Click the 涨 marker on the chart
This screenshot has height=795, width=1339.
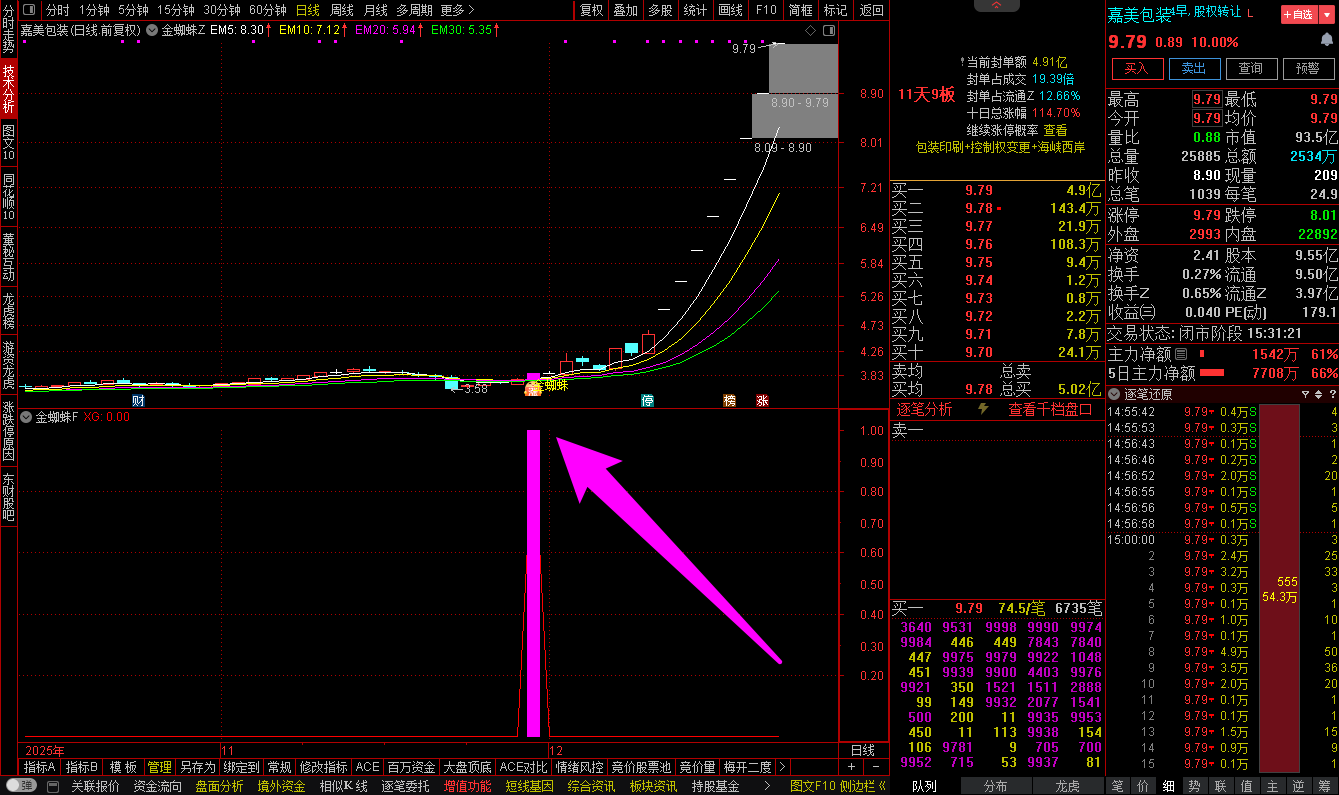click(x=762, y=400)
